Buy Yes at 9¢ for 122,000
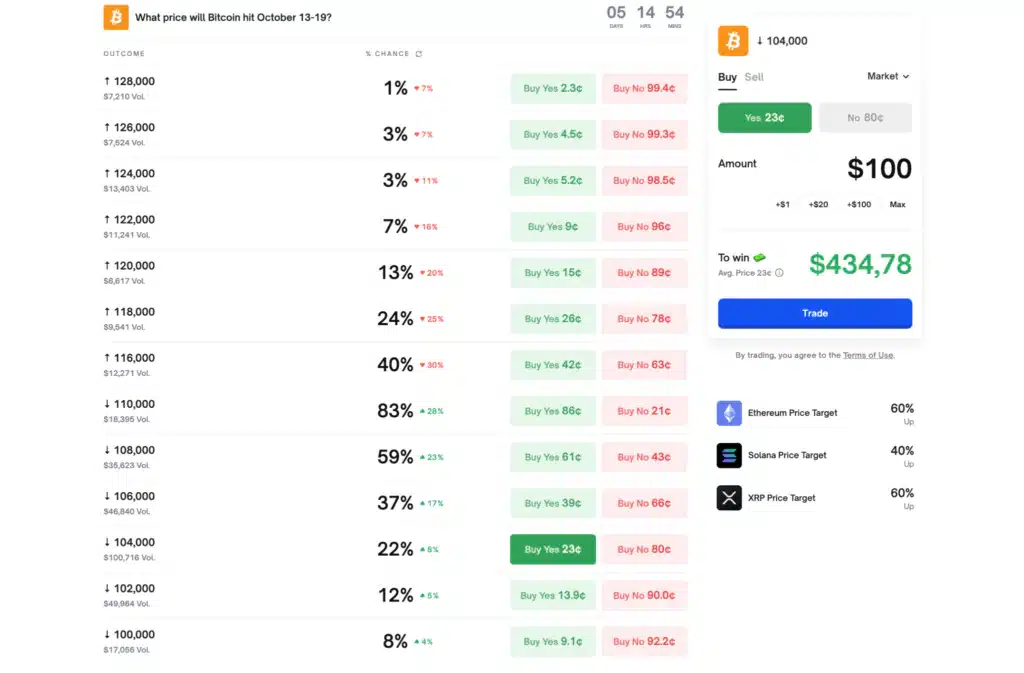 point(552,227)
